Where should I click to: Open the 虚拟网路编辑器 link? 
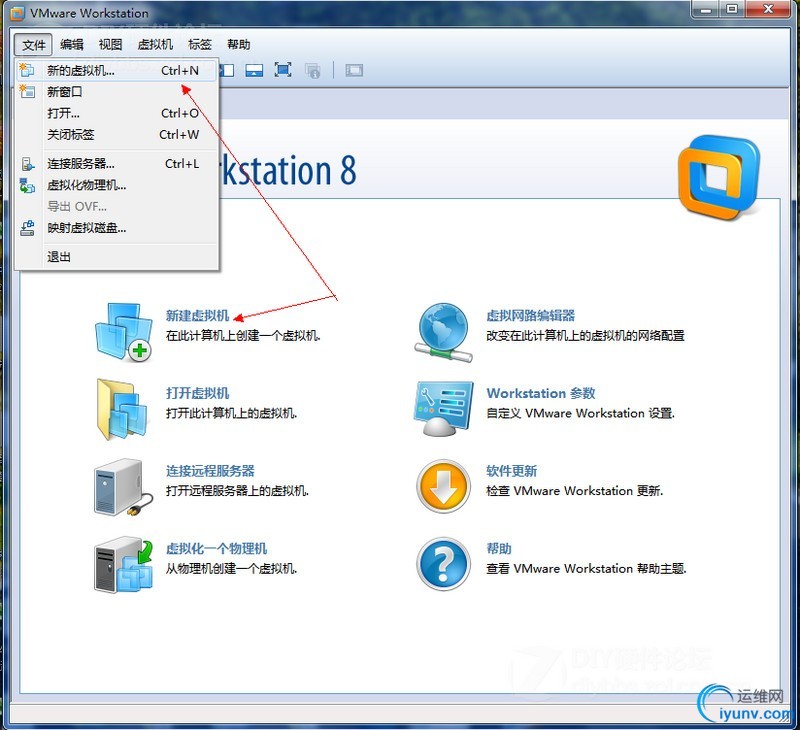[x=531, y=316]
